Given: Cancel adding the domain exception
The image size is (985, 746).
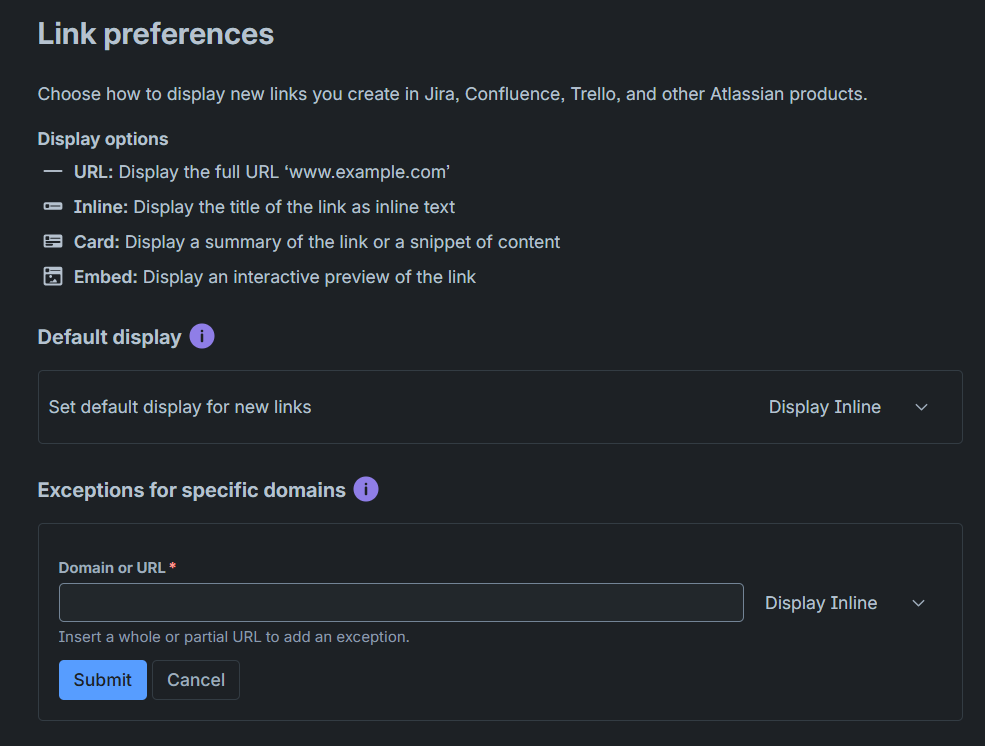Looking at the screenshot, I should coord(196,680).
